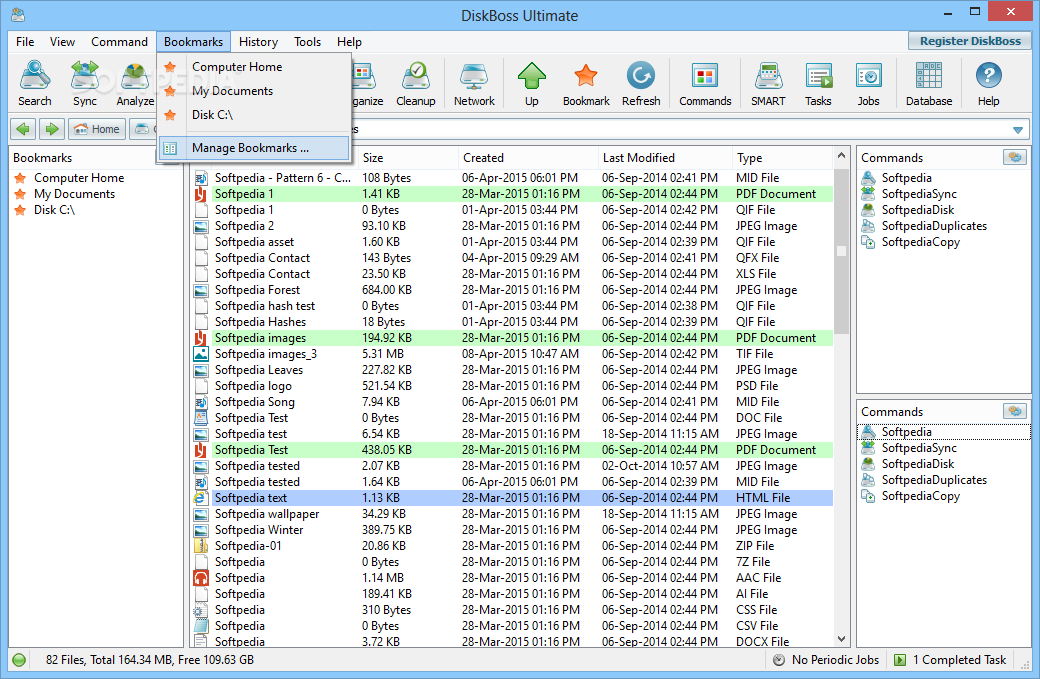Select the Softpedia text HTML file
Screen dimensions: 1040x679
(513, 498)
